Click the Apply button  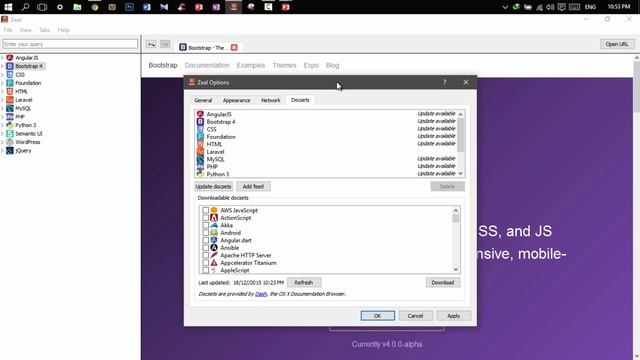click(x=453, y=316)
